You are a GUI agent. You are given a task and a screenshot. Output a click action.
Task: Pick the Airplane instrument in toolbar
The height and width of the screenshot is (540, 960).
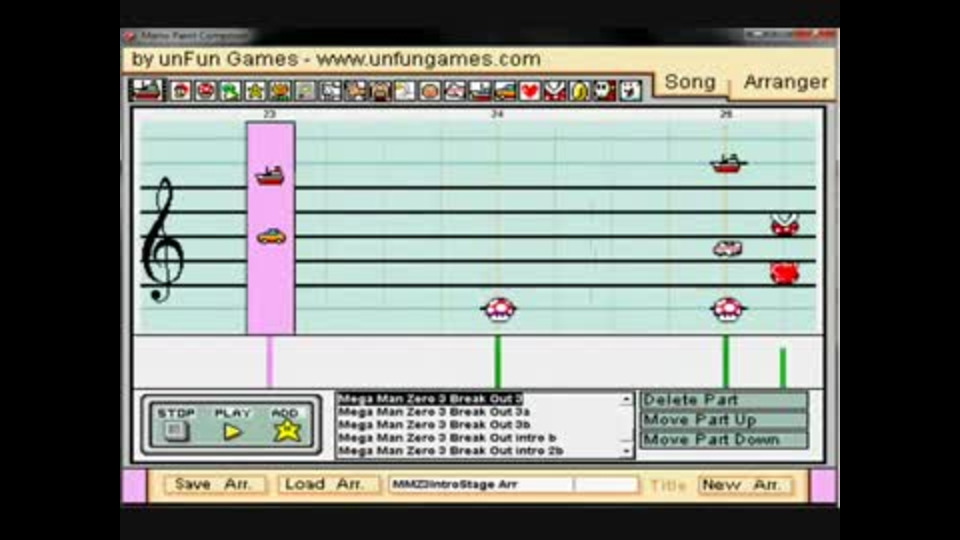tap(455, 91)
